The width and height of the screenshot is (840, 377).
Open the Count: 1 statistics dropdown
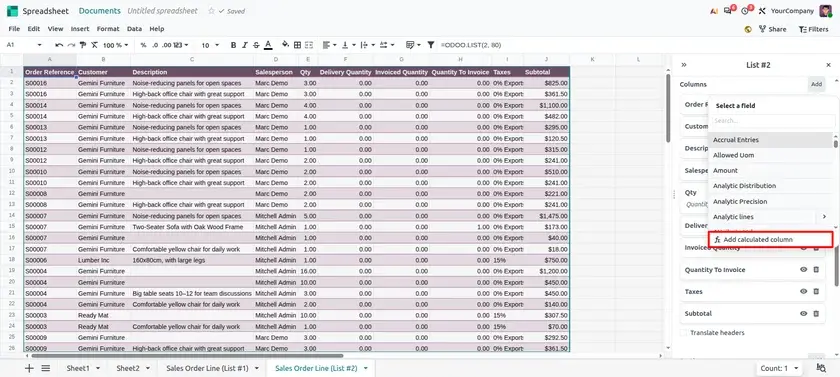(780, 368)
